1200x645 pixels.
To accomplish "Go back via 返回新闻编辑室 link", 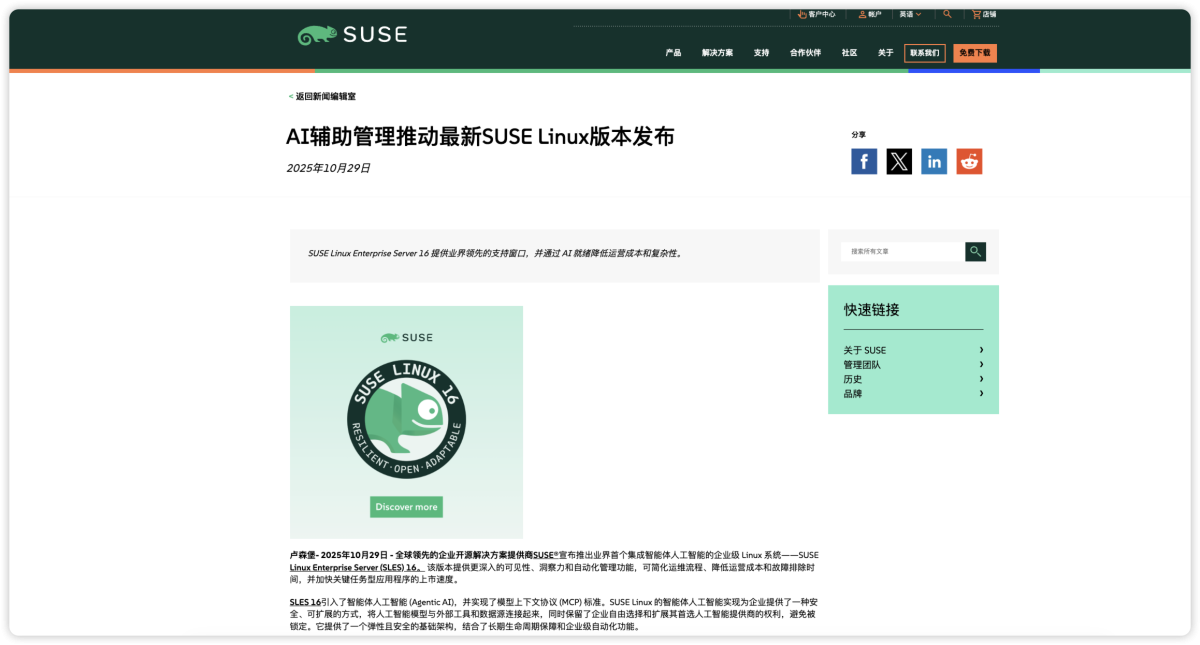I will tap(323, 97).
